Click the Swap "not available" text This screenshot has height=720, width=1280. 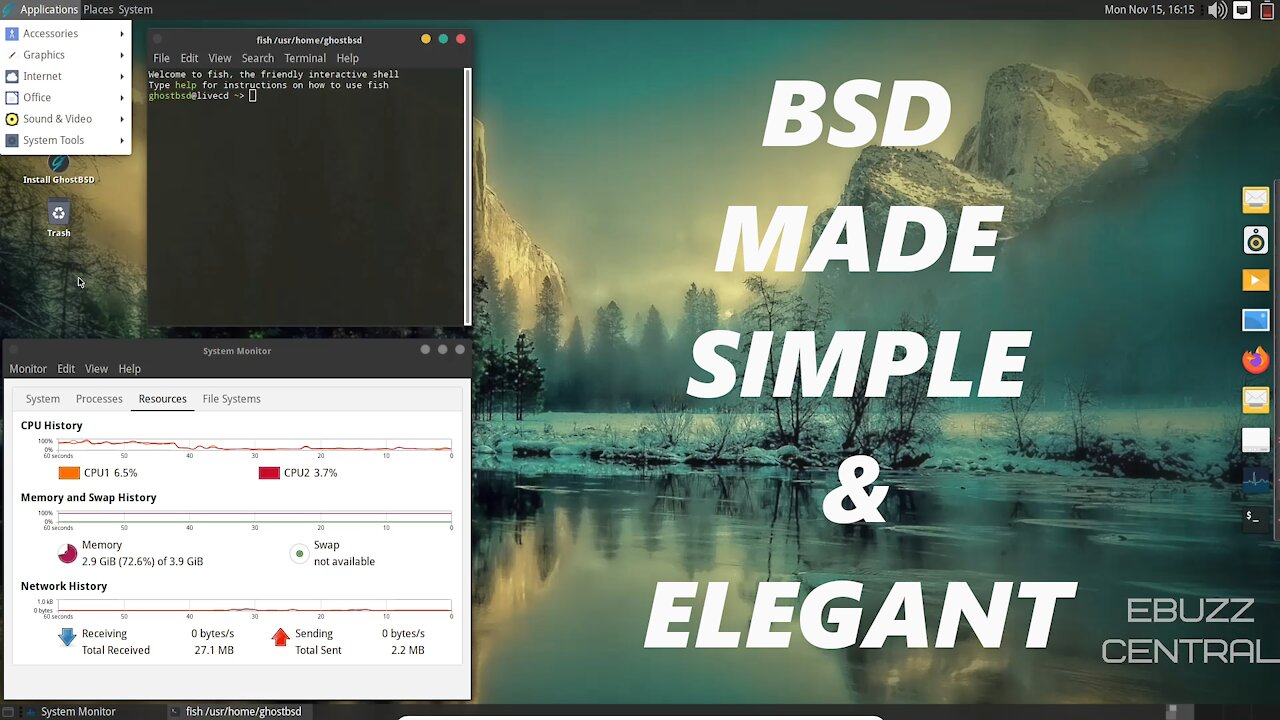(344, 562)
